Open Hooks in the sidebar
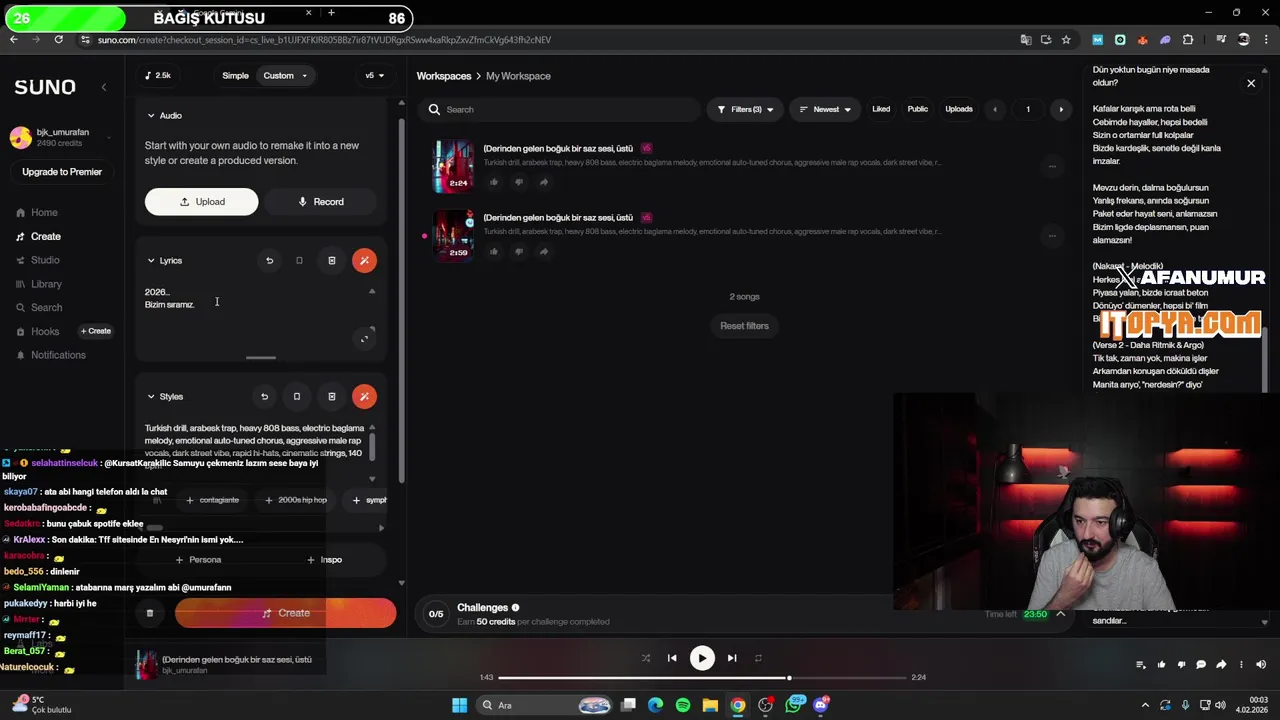This screenshot has width=1280, height=720. click(x=44, y=331)
